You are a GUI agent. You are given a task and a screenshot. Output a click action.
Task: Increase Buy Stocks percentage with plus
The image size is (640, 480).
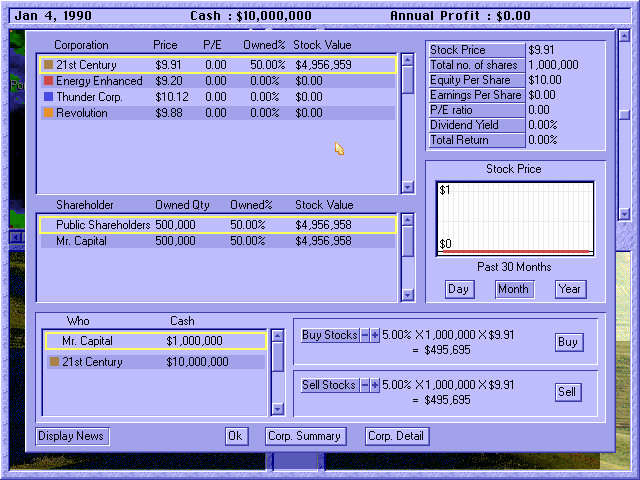click(375, 335)
